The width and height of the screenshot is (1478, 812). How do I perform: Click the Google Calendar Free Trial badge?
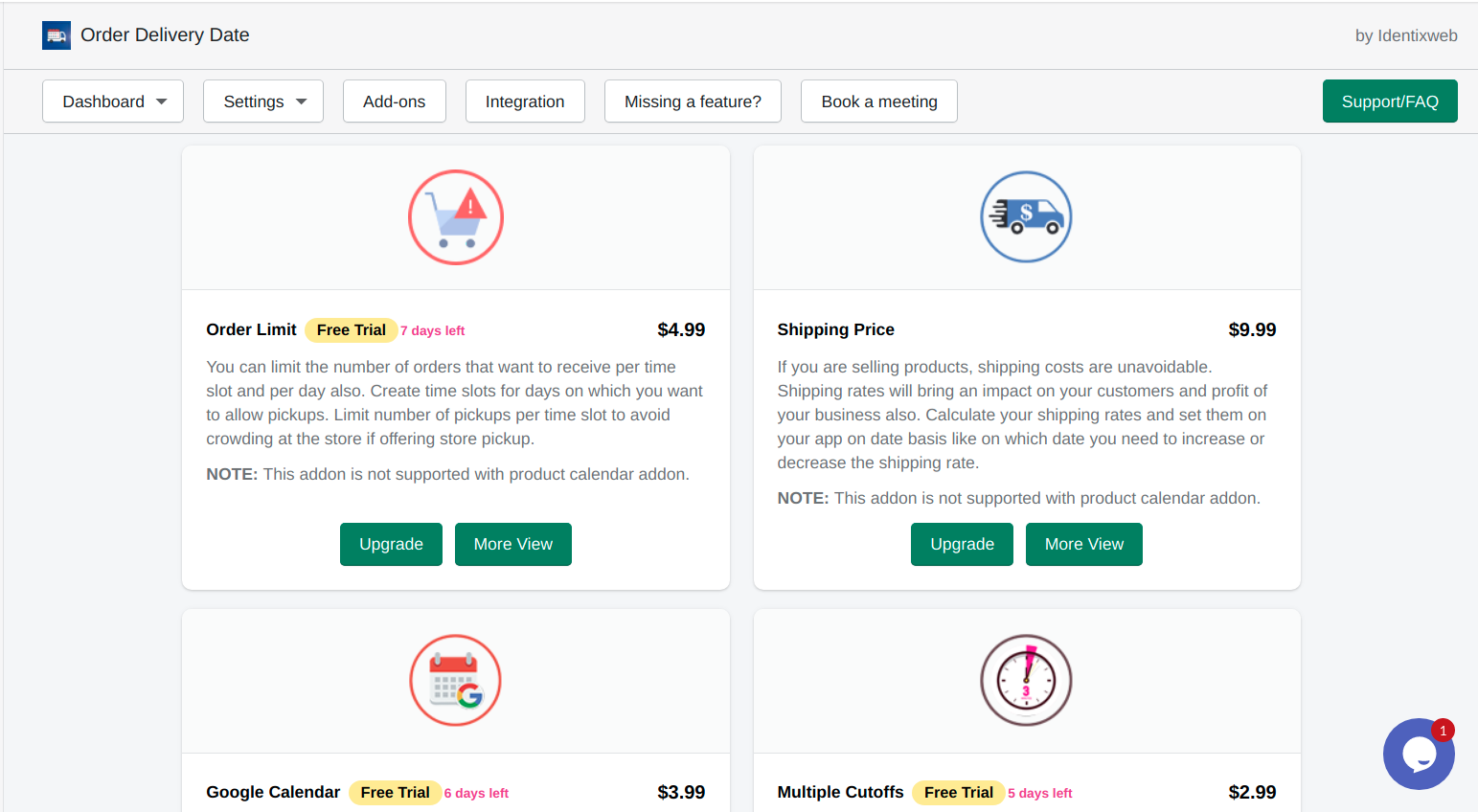tap(395, 793)
